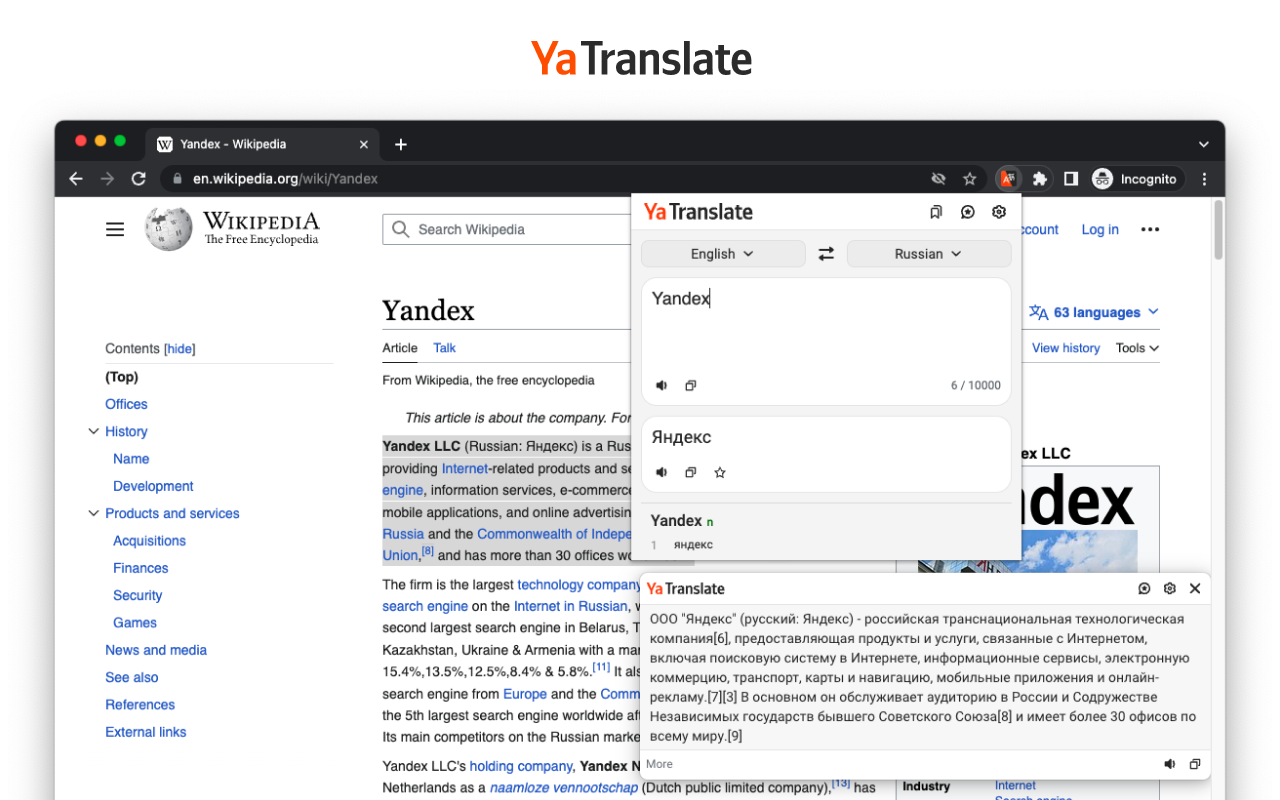Open the Tools menu on Wikipedia page
Screen dimensions: 1280x800
tap(1136, 348)
